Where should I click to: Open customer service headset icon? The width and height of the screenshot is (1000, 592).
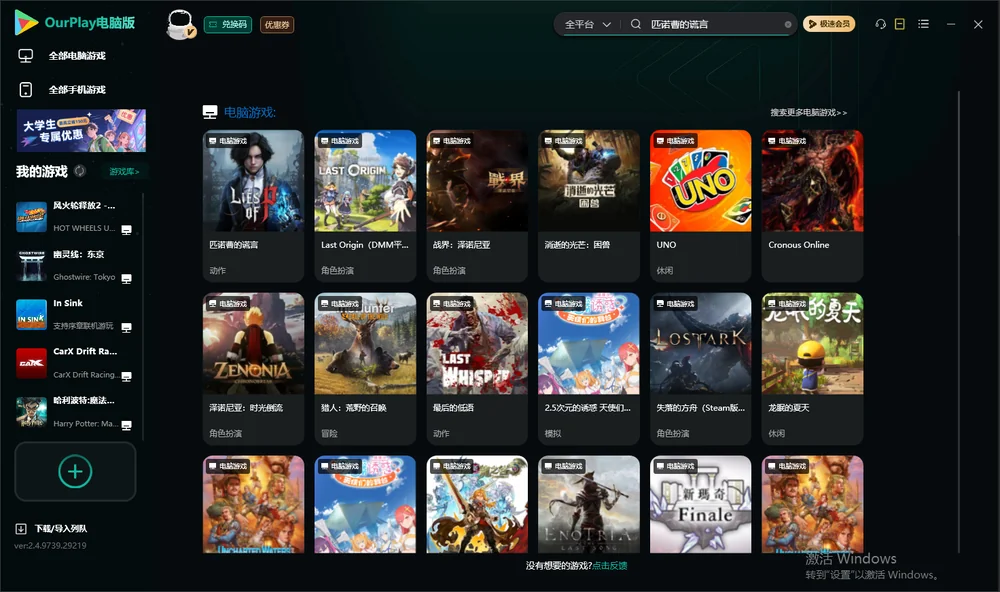pos(881,24)
